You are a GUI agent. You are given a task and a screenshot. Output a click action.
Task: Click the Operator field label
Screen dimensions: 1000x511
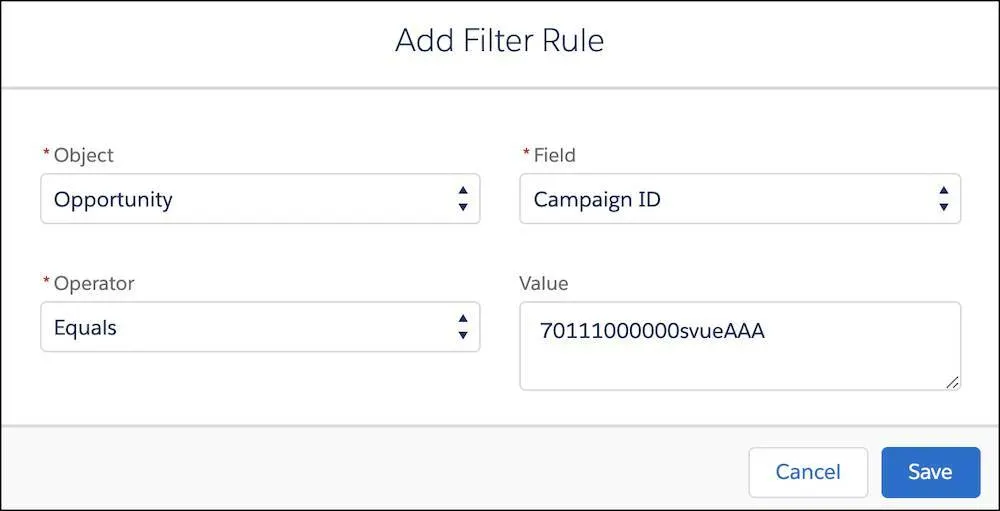point(94,283)
